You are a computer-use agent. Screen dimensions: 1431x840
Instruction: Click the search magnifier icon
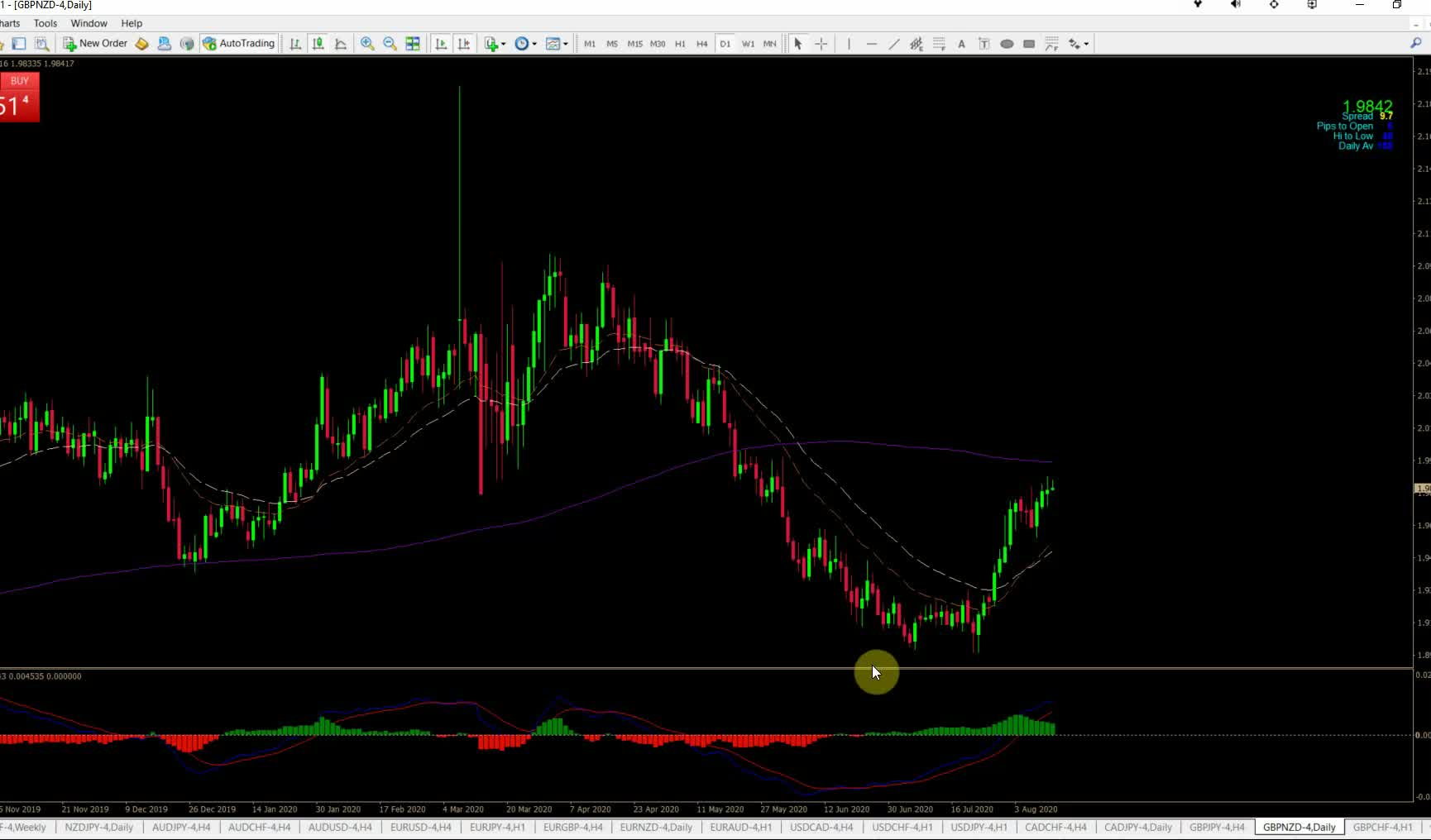[1416, 44]
